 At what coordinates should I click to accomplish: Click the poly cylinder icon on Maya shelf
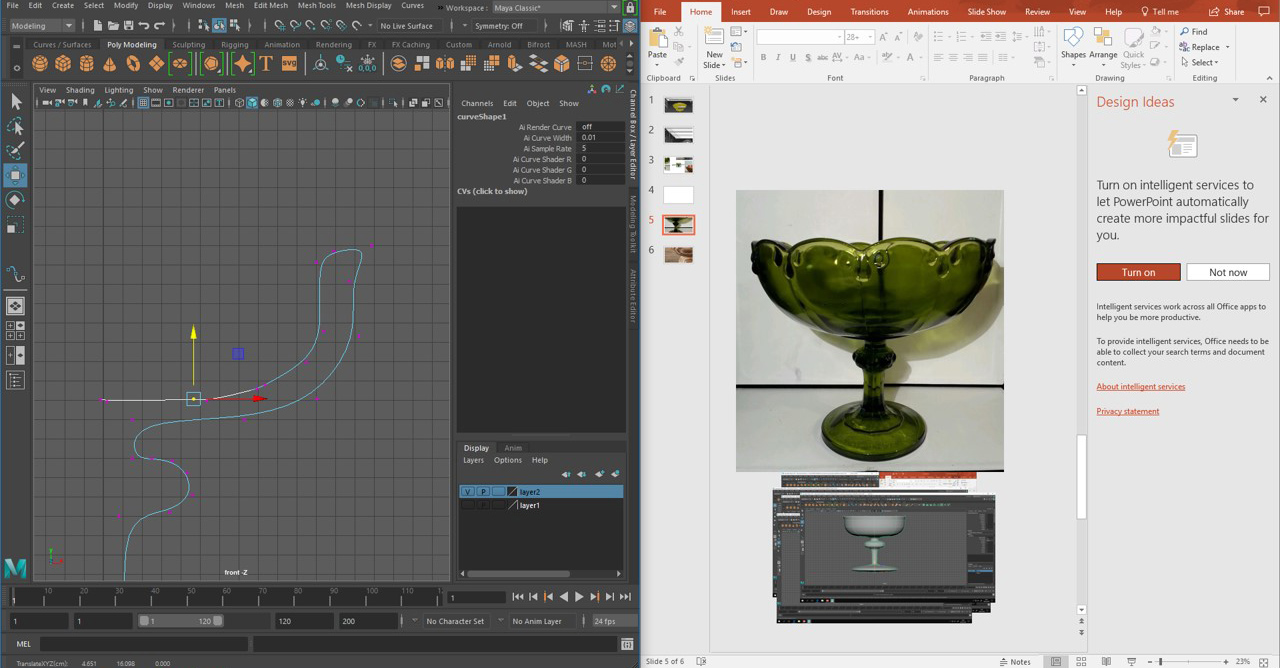point(86,63)
